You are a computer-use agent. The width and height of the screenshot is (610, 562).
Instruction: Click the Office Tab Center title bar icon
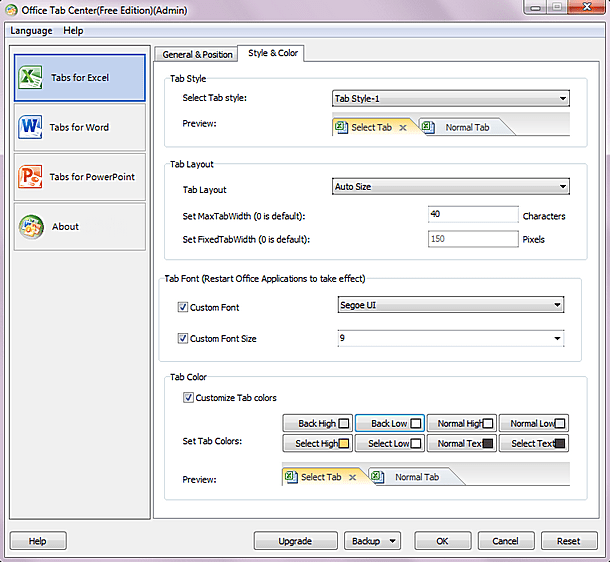(11, 10)
